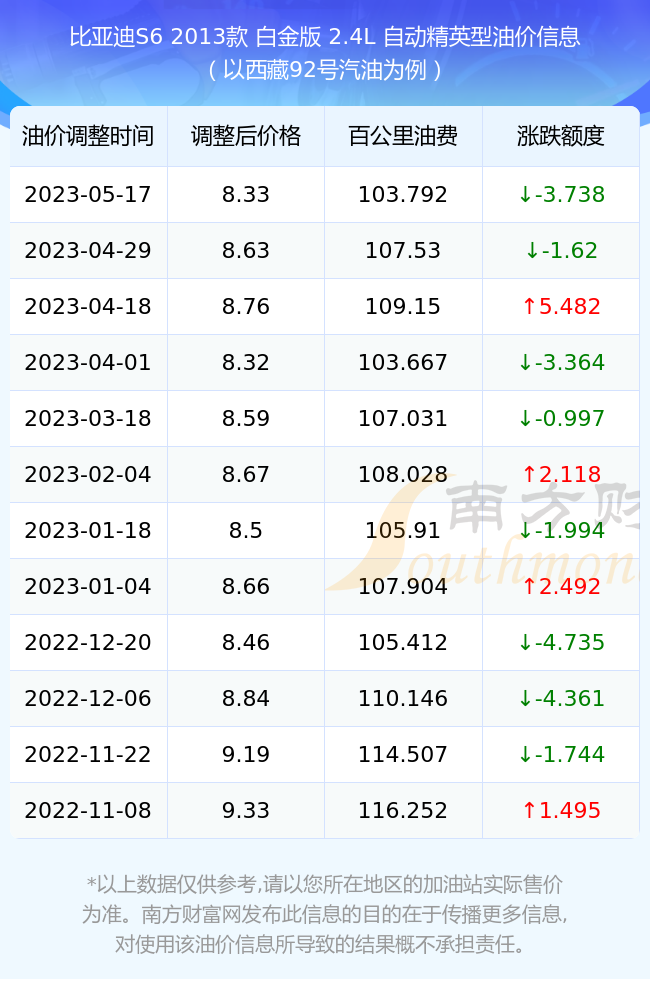Select date cell 2023-04-01
The image size is (650, 1000).
coord(88,363)
